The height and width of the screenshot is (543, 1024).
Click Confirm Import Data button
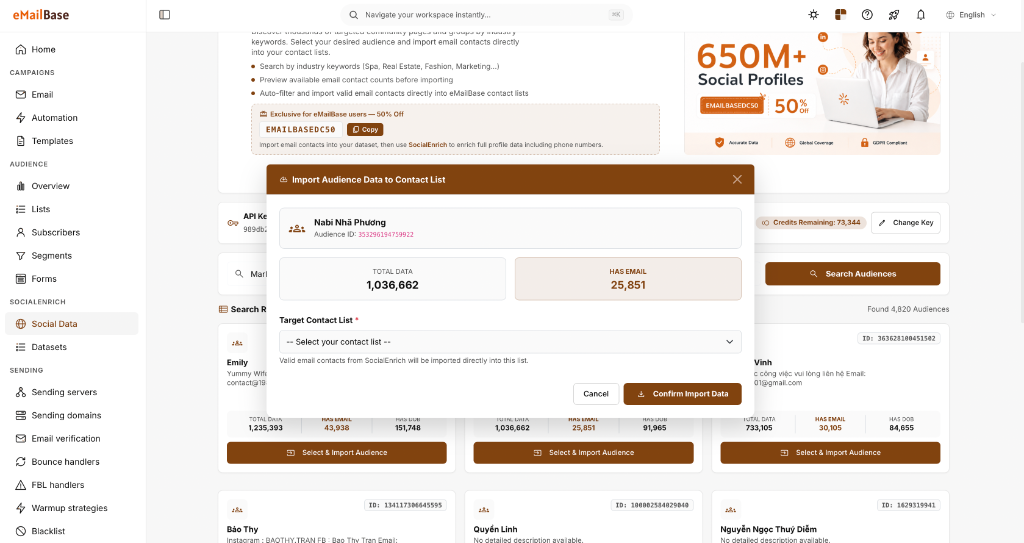(x=682, y=393)
